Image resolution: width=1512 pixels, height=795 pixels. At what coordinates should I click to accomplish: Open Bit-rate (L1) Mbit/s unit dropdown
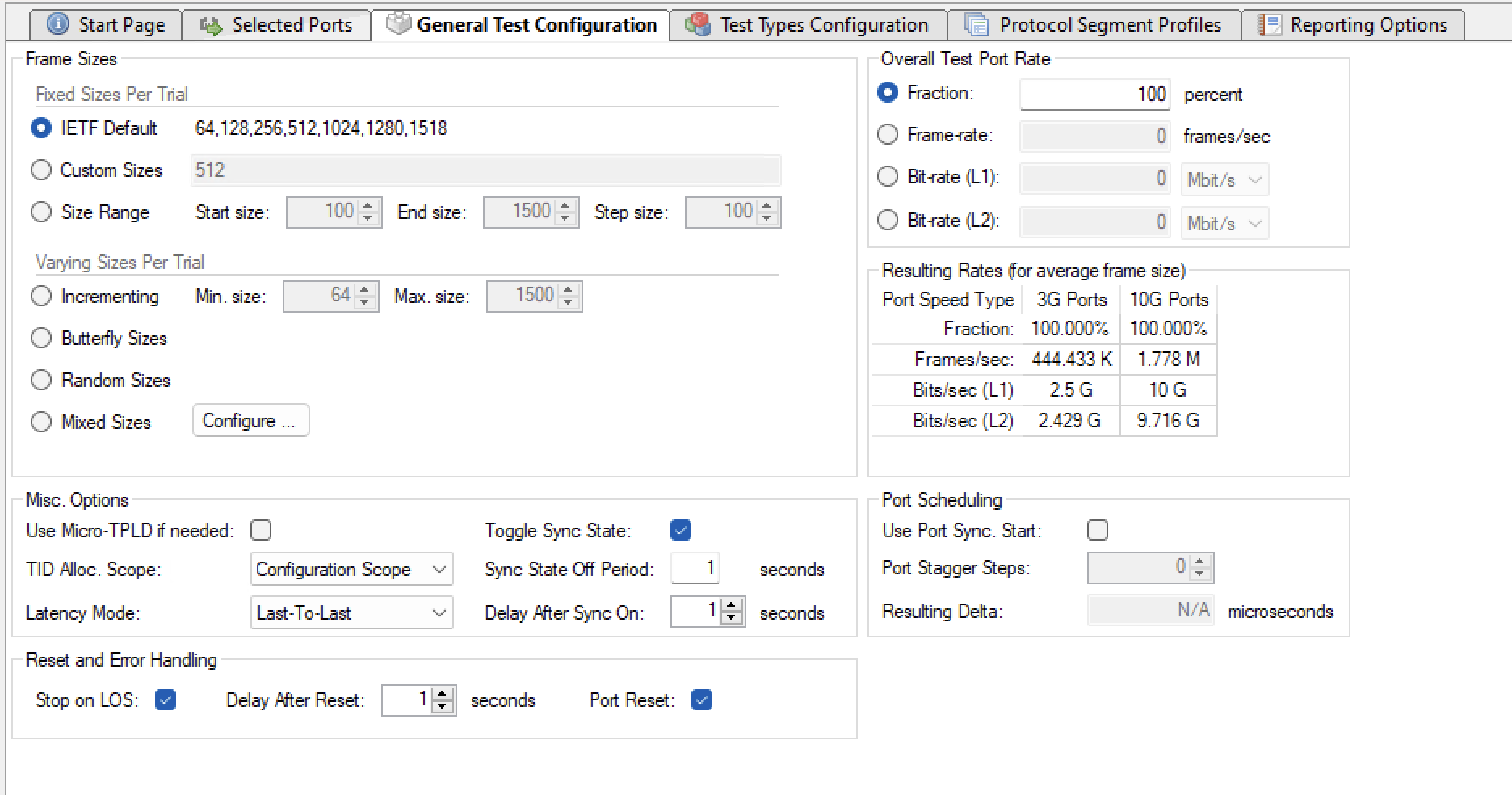[x=1224, y=179]
